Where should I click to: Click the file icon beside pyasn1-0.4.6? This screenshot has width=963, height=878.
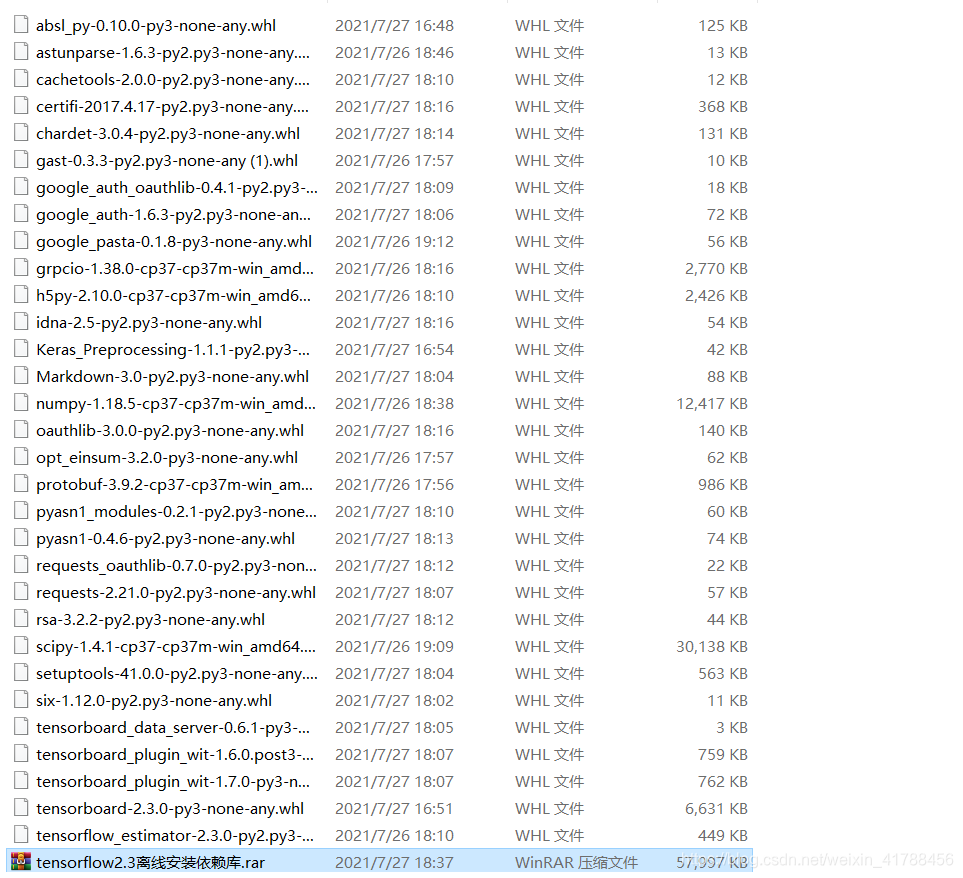(21, 538)
